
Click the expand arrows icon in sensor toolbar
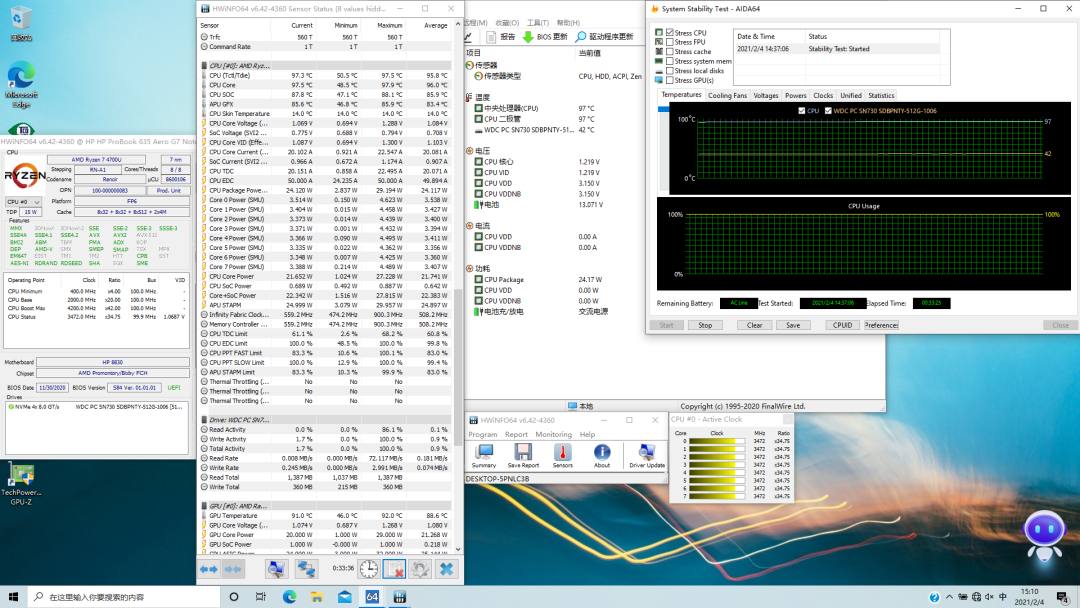pyautogui.click(x=208, y=568)
